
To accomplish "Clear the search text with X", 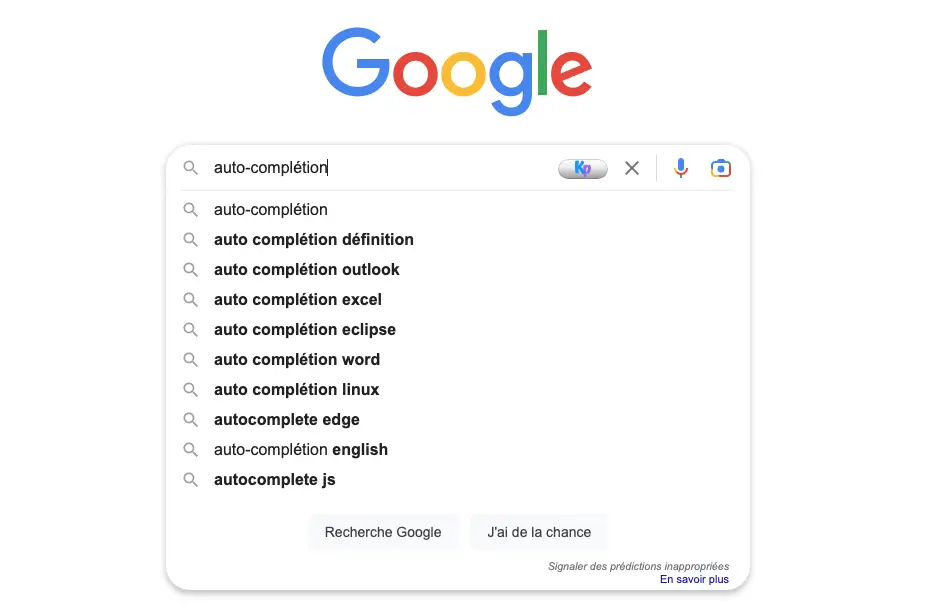I will [x=632, y=168].
